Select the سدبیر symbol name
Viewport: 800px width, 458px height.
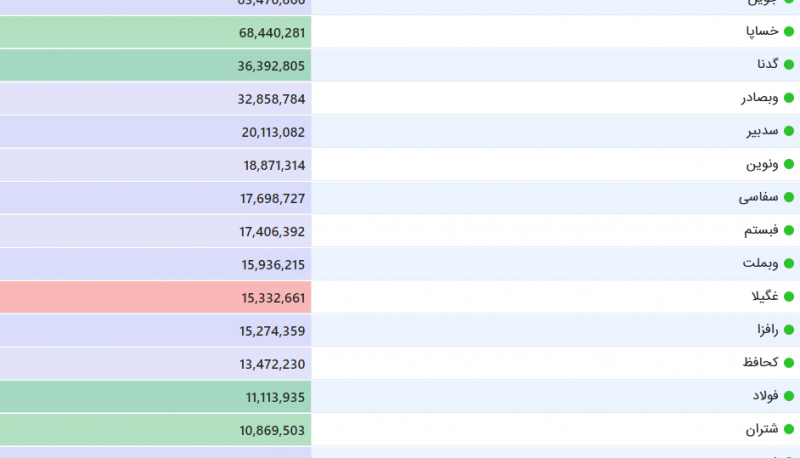(763, 131)
